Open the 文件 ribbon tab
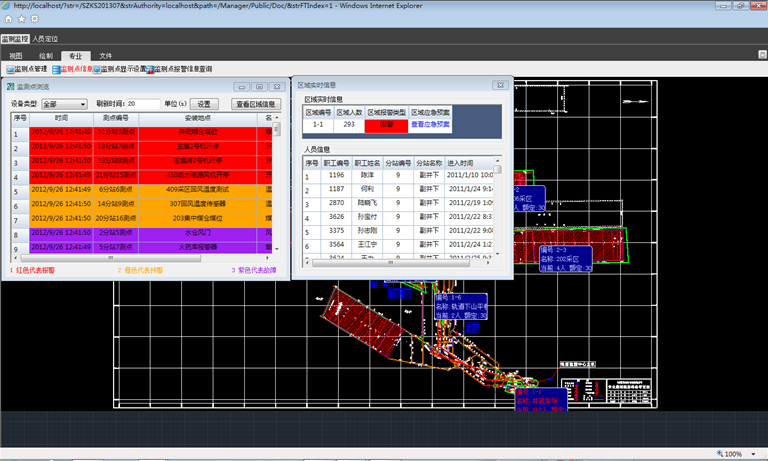This screenshot has width=768, height=461. point(105,56)
